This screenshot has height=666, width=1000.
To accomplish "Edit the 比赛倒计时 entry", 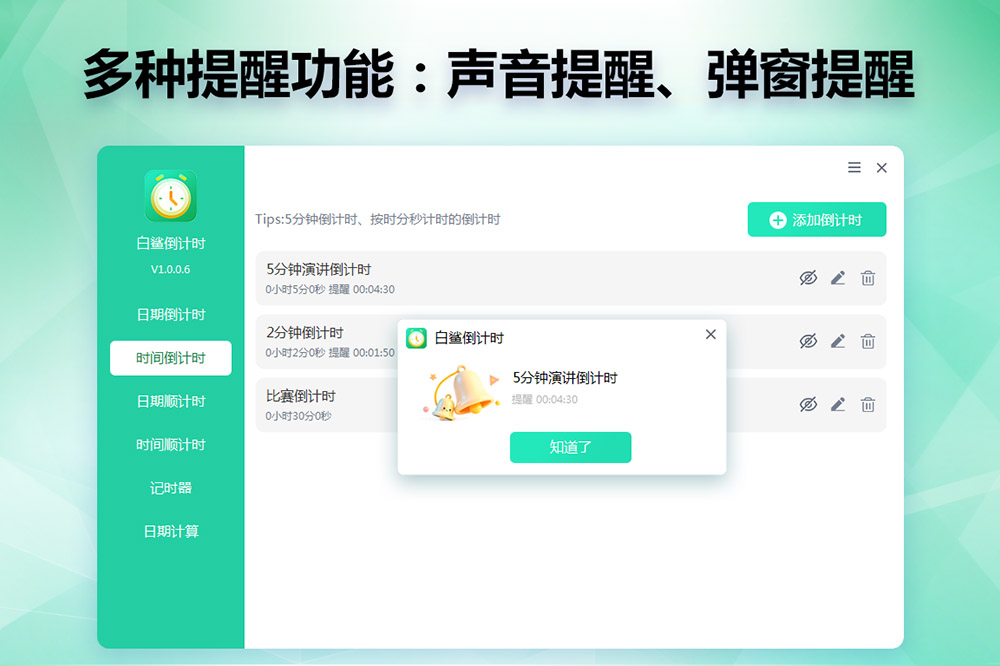I will (838, 404).
